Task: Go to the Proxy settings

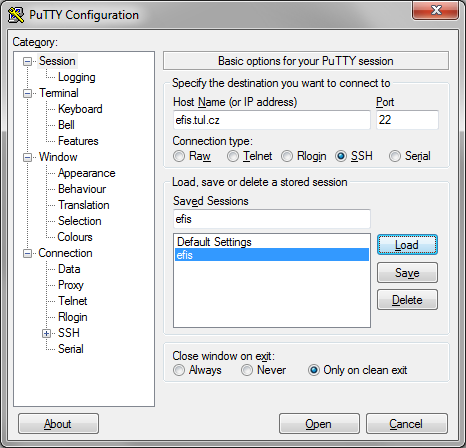Action: pyautogui.click(x=71, y=285)
